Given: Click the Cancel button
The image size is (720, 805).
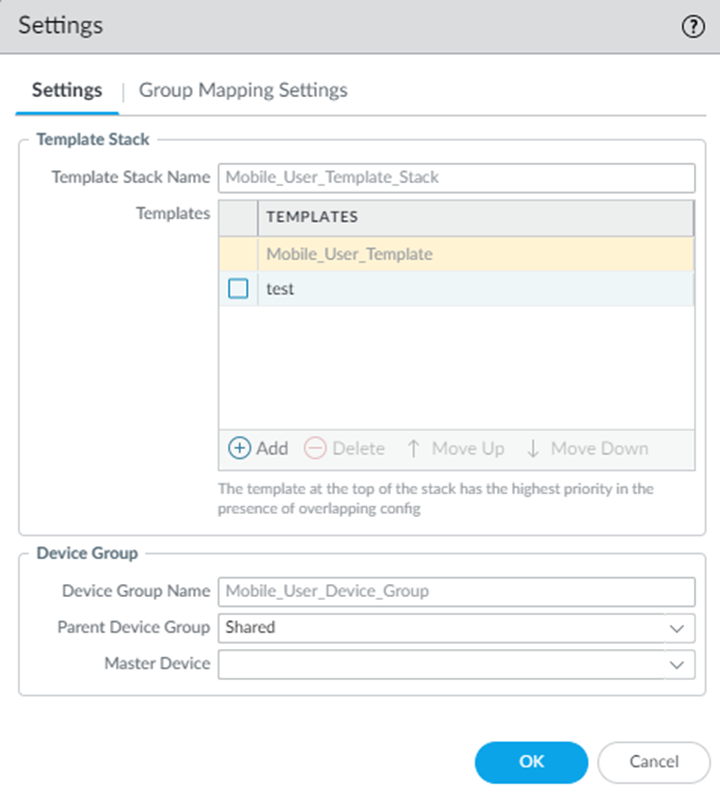Looking at the screenshot, I should (x=654, y=762).
